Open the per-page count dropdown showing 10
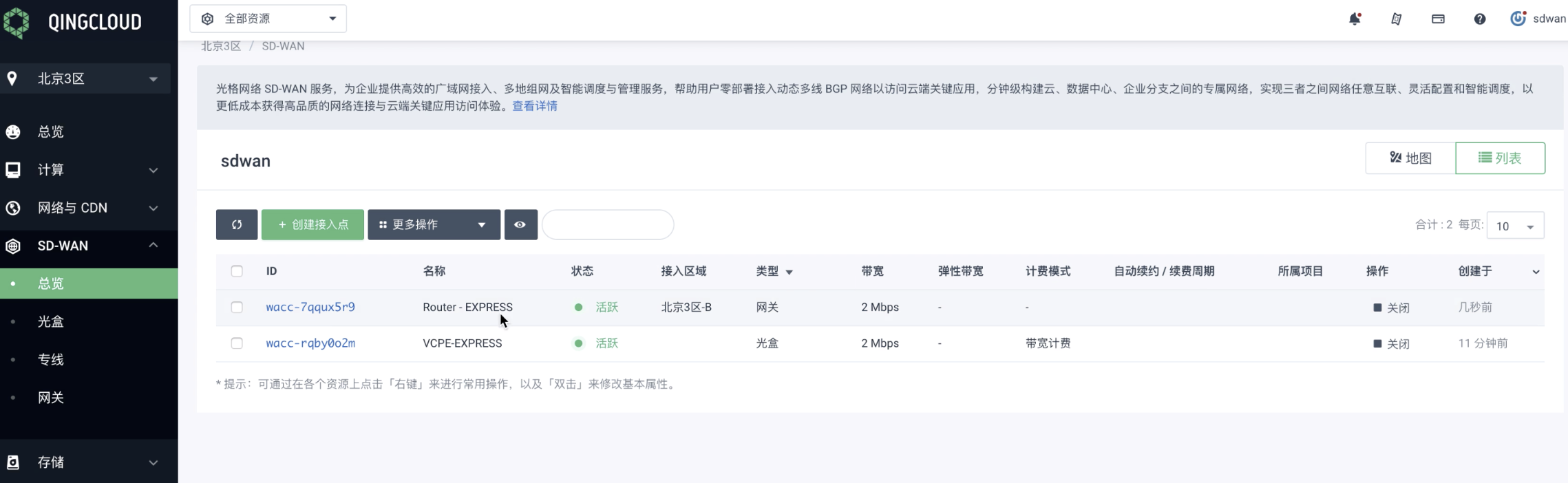The image size is (1568, 483). 1515,226
